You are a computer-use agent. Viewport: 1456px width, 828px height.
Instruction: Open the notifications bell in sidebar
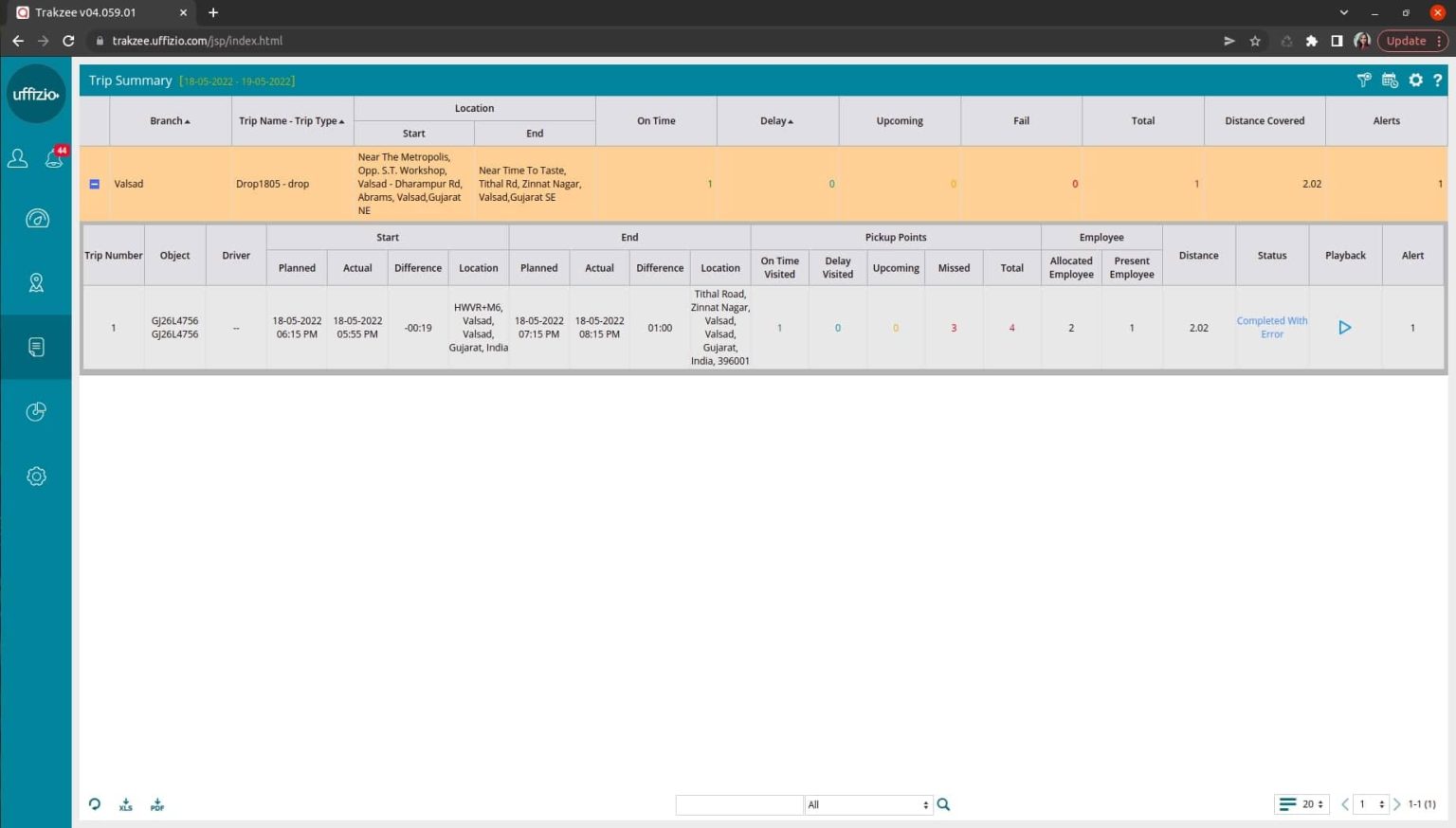54,158
